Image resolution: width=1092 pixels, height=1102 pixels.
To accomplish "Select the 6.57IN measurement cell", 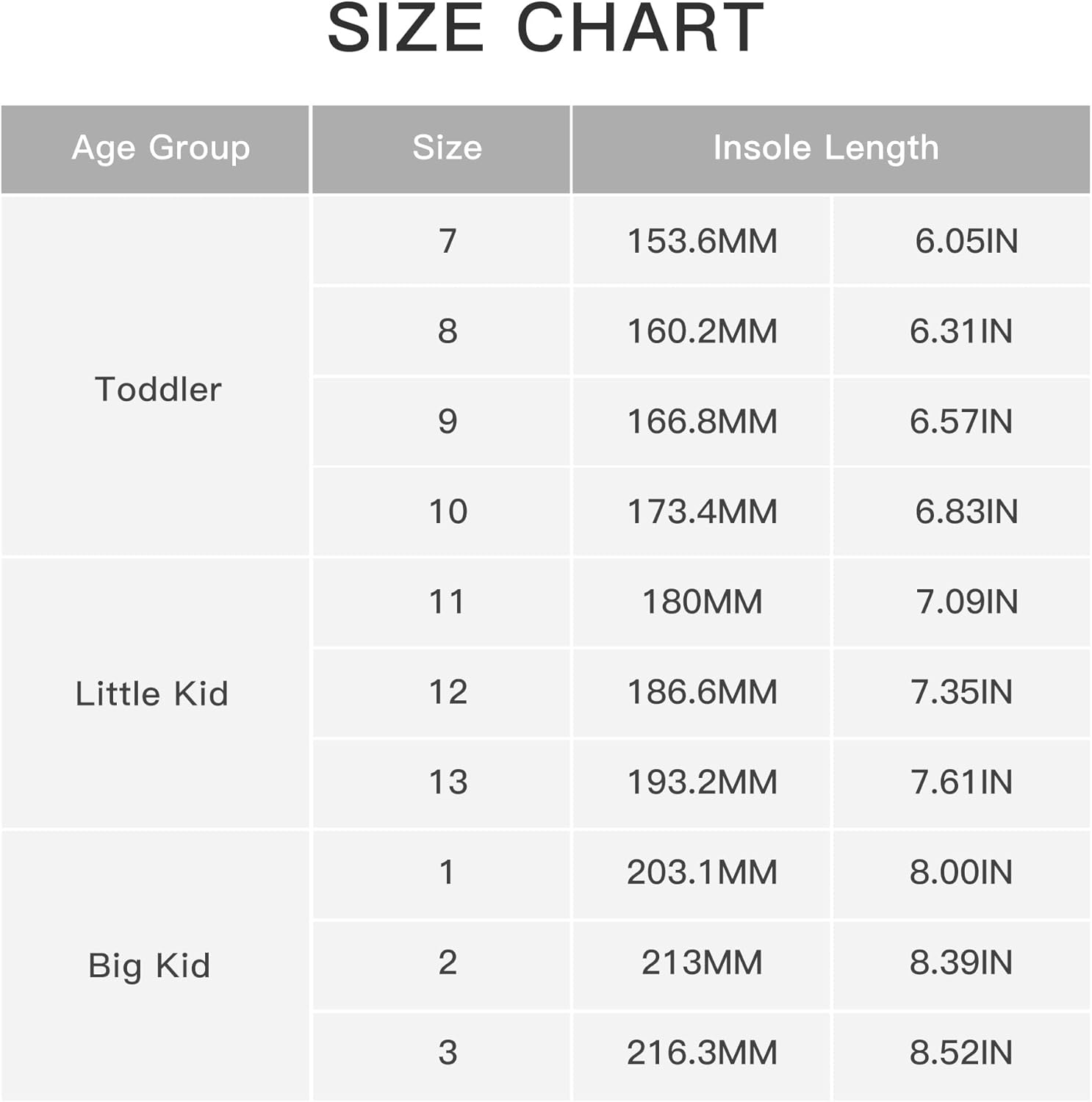I will point(960,422).
